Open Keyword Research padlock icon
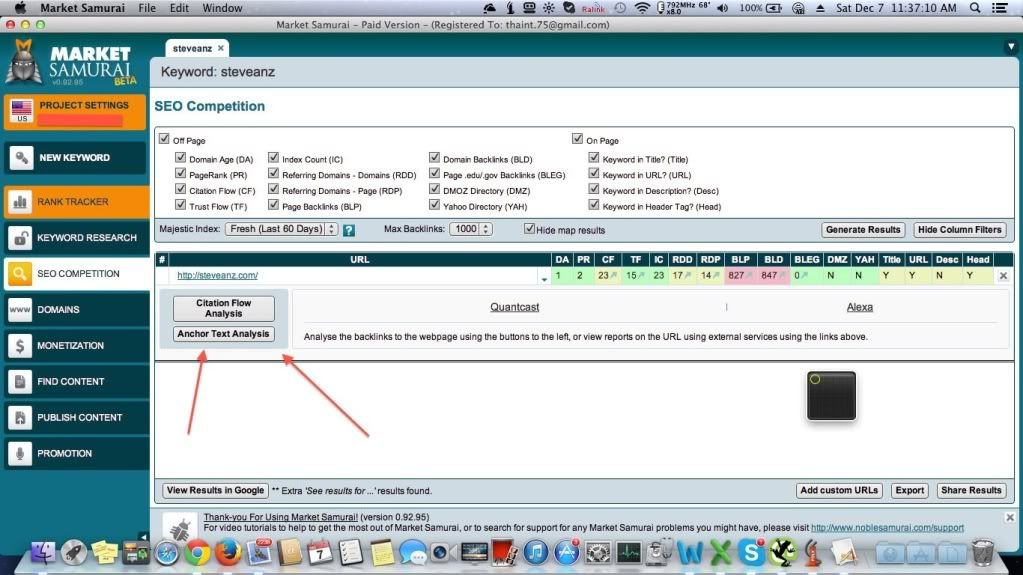This screenshot has width=1023, height=575. pyautogui.click(x=20, y=238)
